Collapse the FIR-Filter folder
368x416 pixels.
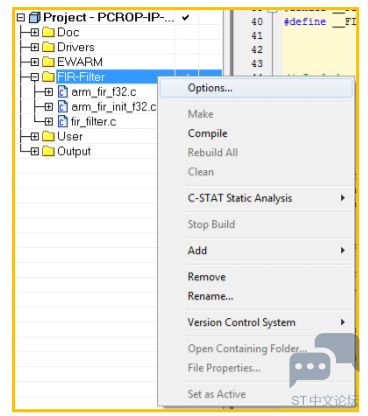(34, 77)
